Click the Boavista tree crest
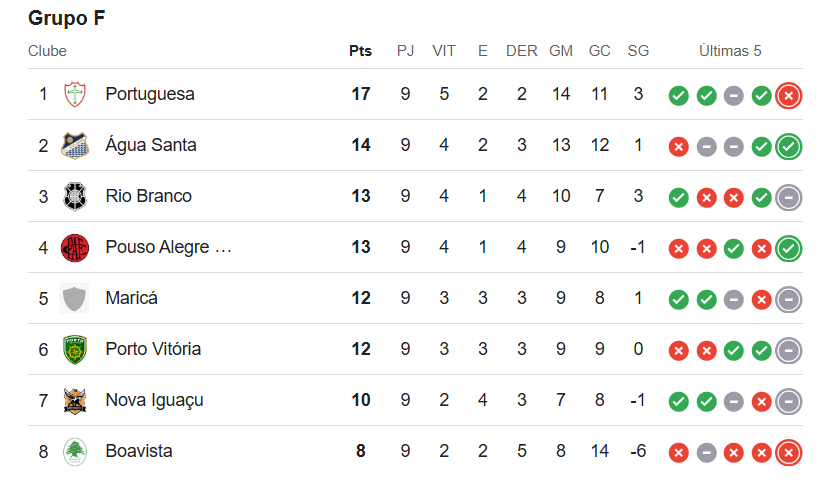Image resolution: width=832 pixels, height=490 pixels. pos(75,452)
